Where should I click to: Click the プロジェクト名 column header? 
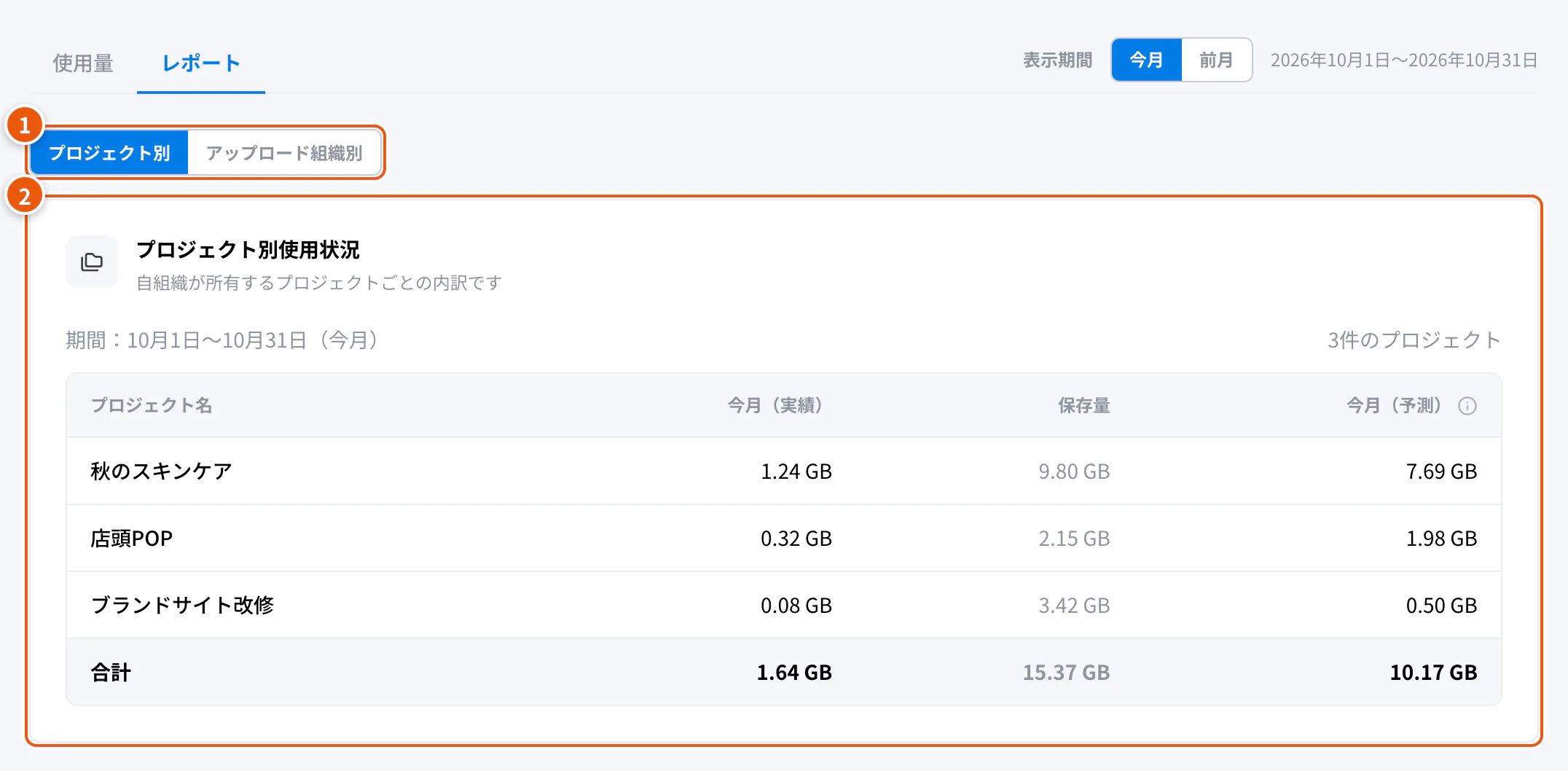point(152,405)
